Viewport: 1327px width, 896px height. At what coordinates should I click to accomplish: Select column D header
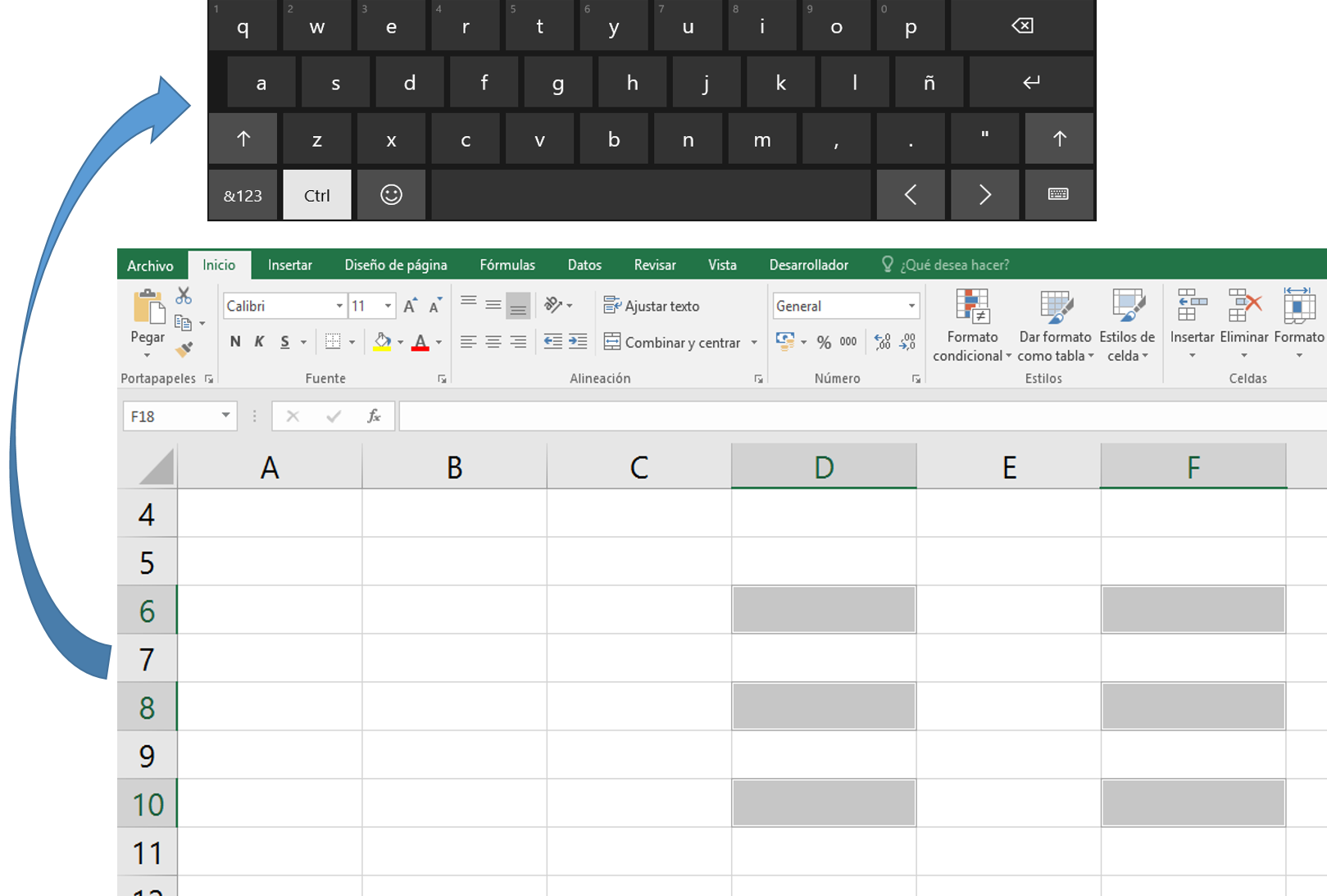coord(824,466)
